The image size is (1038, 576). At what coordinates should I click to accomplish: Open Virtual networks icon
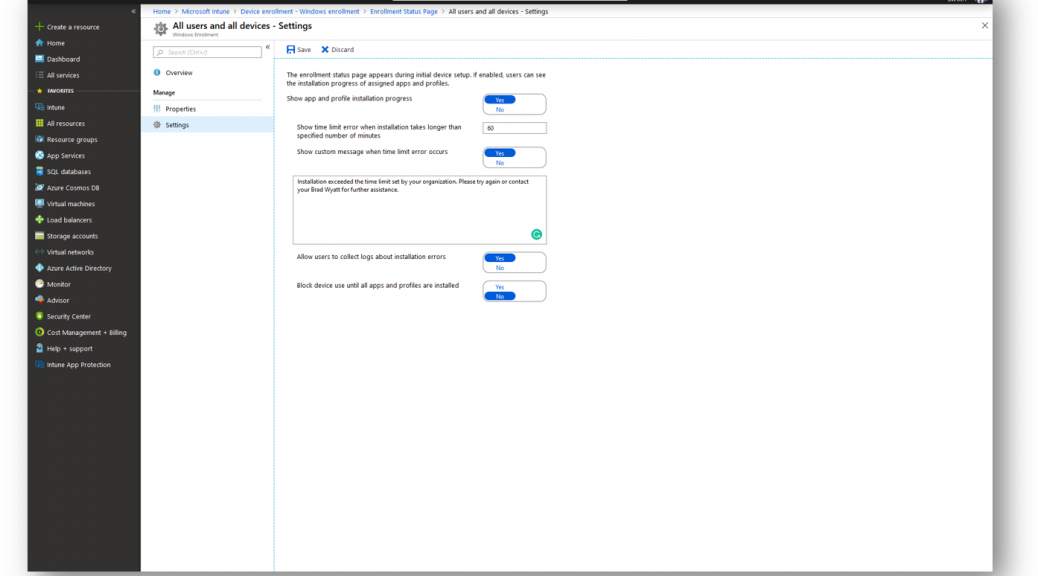tap(39, 252)
